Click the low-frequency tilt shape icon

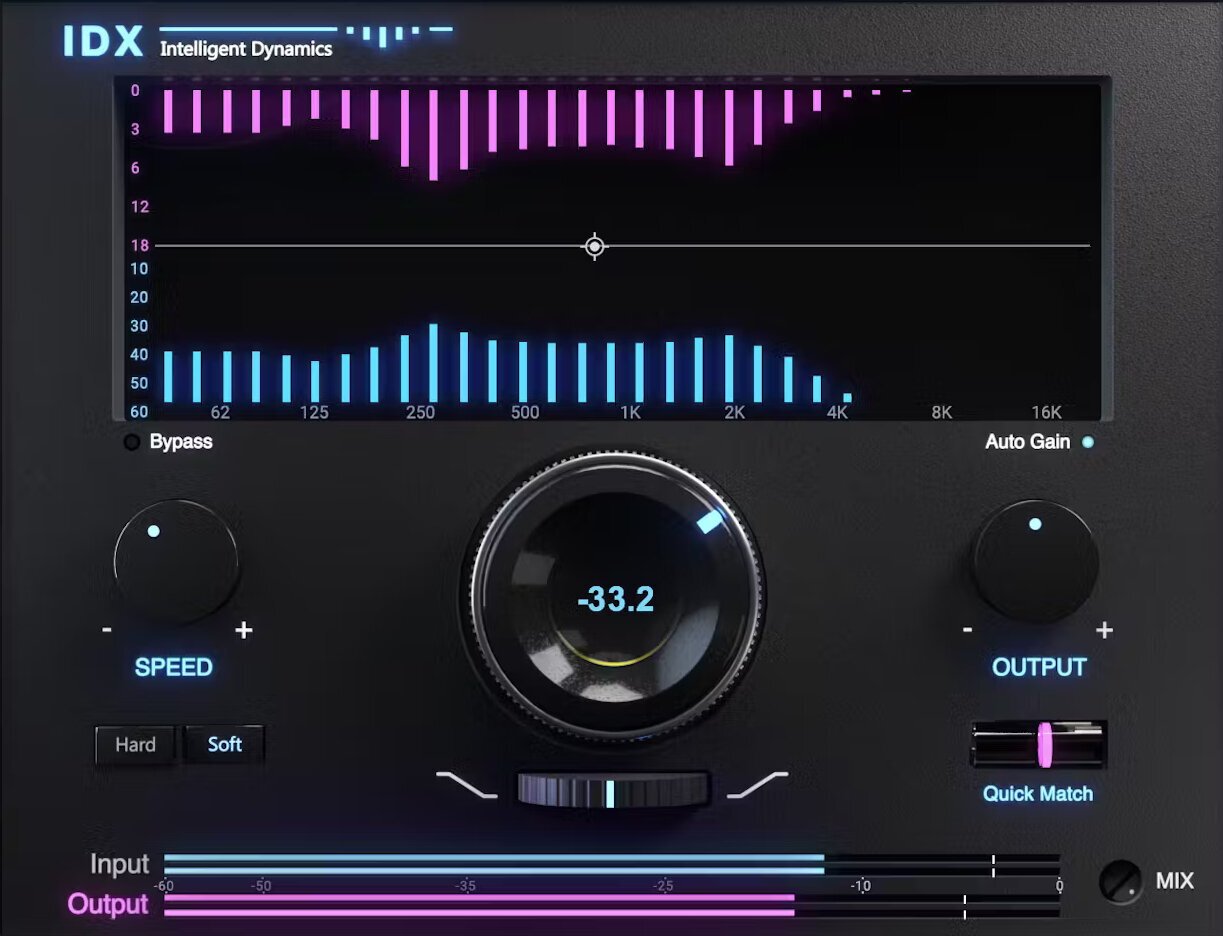coord(466,785)
